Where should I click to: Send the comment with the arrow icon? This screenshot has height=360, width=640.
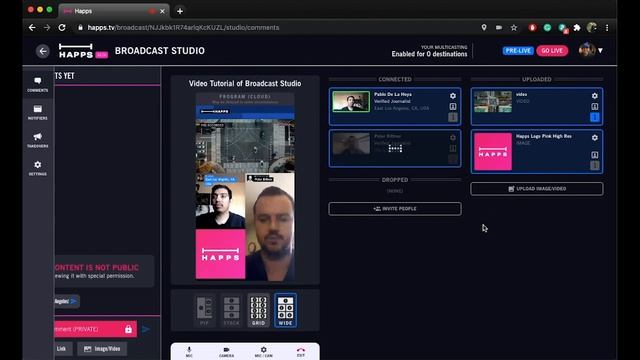[x=146, y=329]
